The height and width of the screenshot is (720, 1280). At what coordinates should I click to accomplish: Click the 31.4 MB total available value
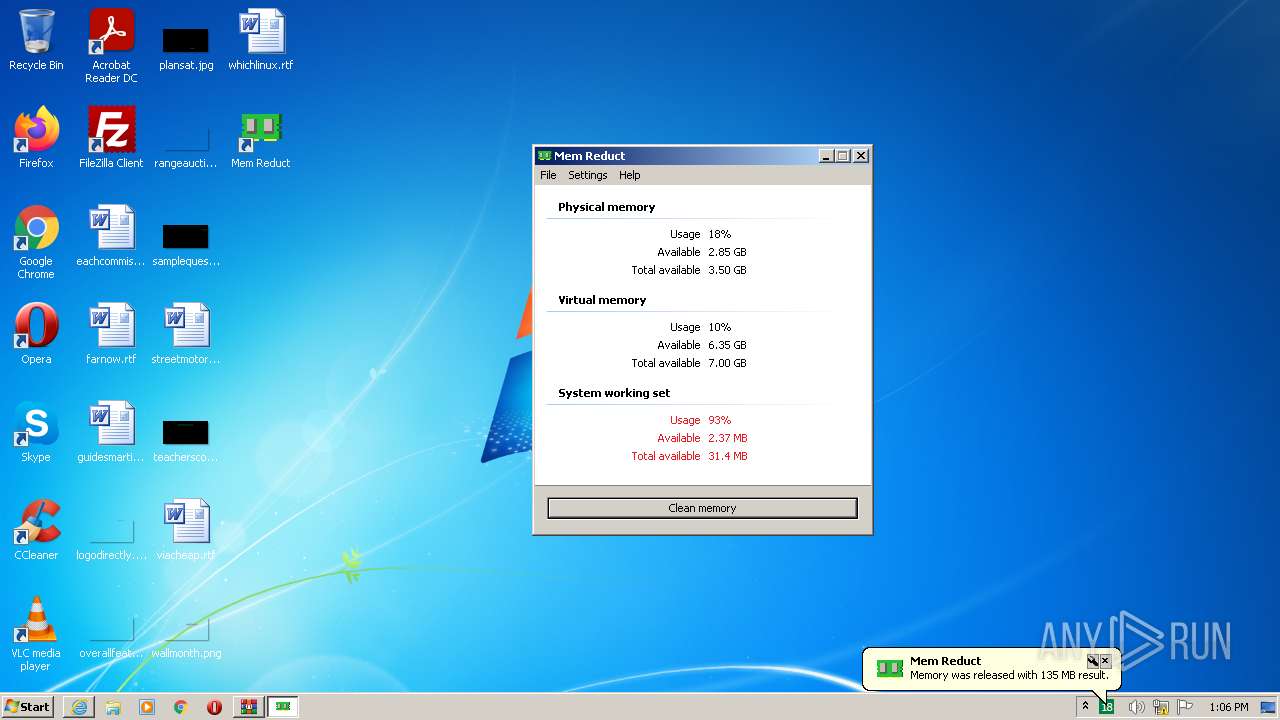point(728,456)
